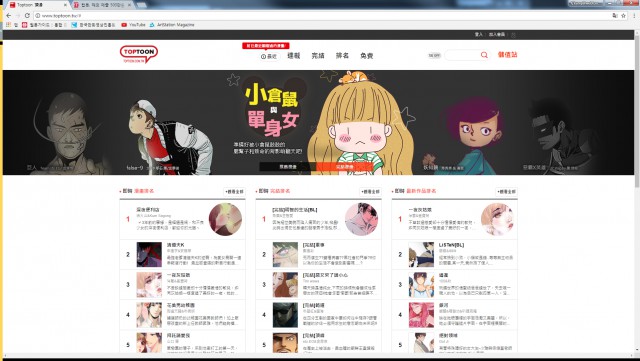Open rank 1 round thumbnail in 完結排名

coord(362,219)
